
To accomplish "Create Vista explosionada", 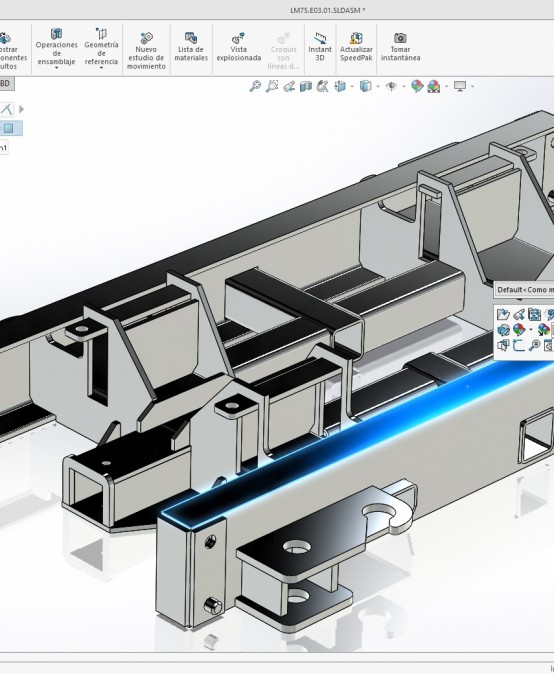I will pyautogui.click(x=239, y=46).
